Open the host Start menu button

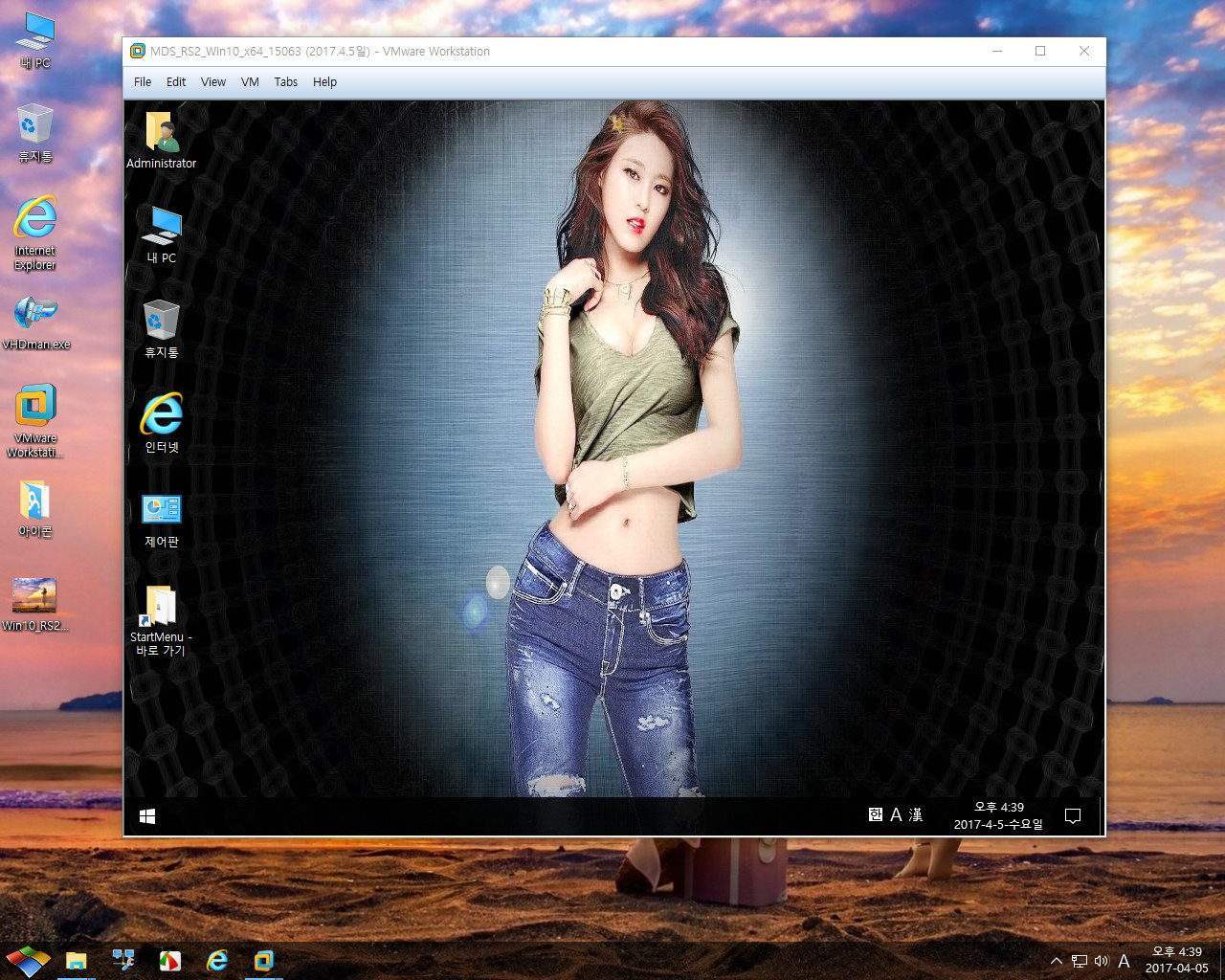pyautogui.click(x=28, y=961)
